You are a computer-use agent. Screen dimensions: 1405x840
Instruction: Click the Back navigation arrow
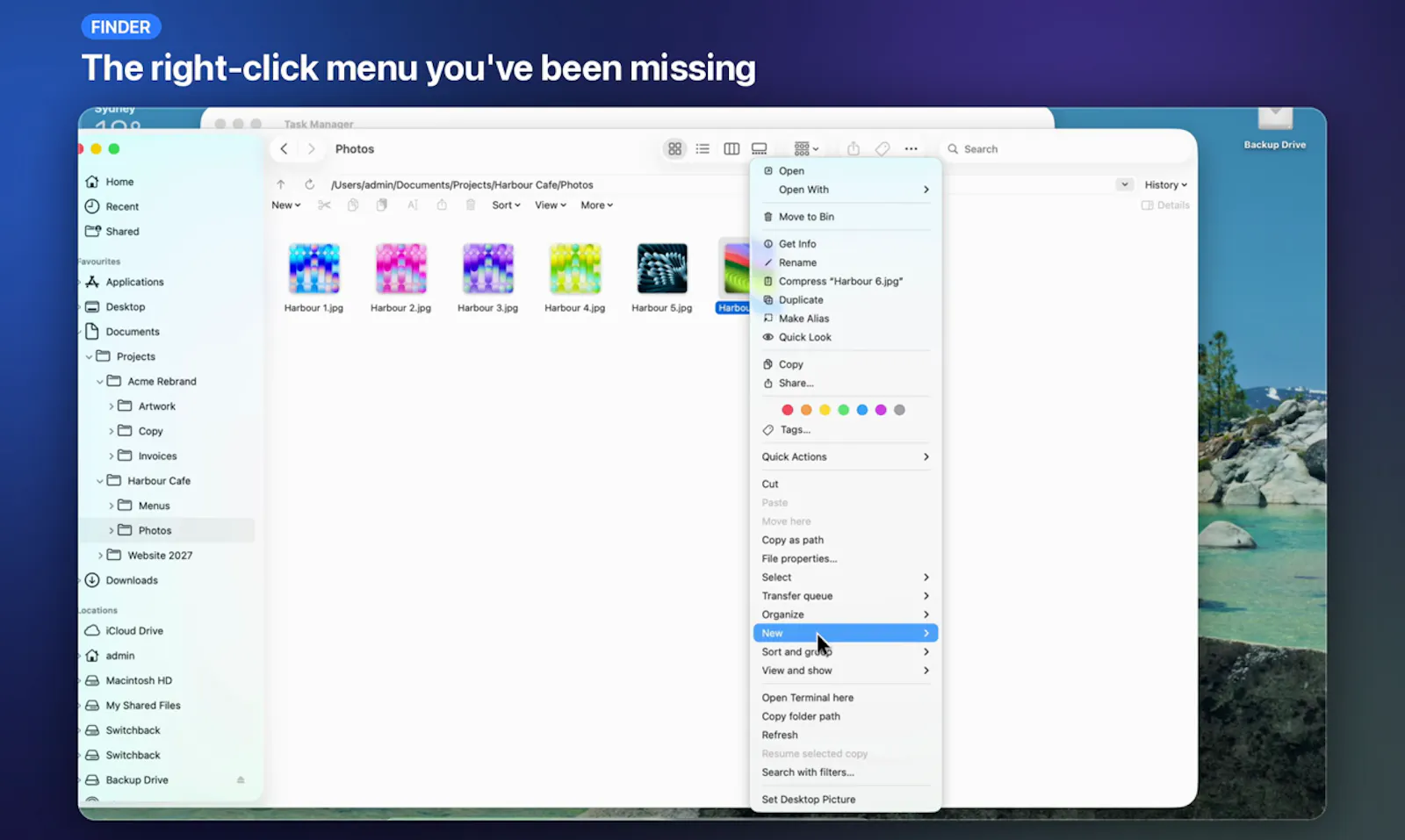[284, 149]
